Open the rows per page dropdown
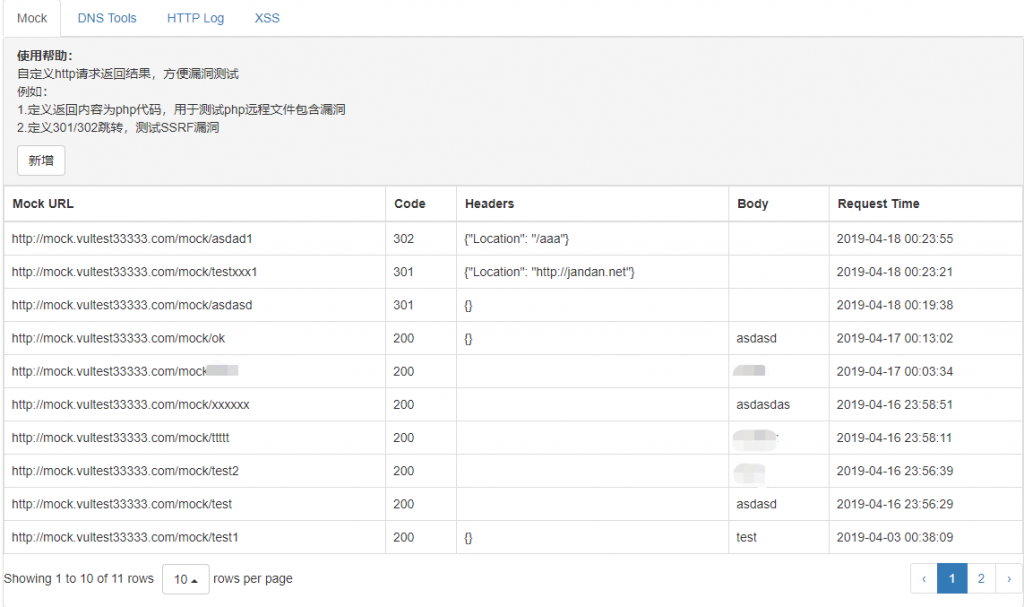1024x607 pixels. [185, 579]
